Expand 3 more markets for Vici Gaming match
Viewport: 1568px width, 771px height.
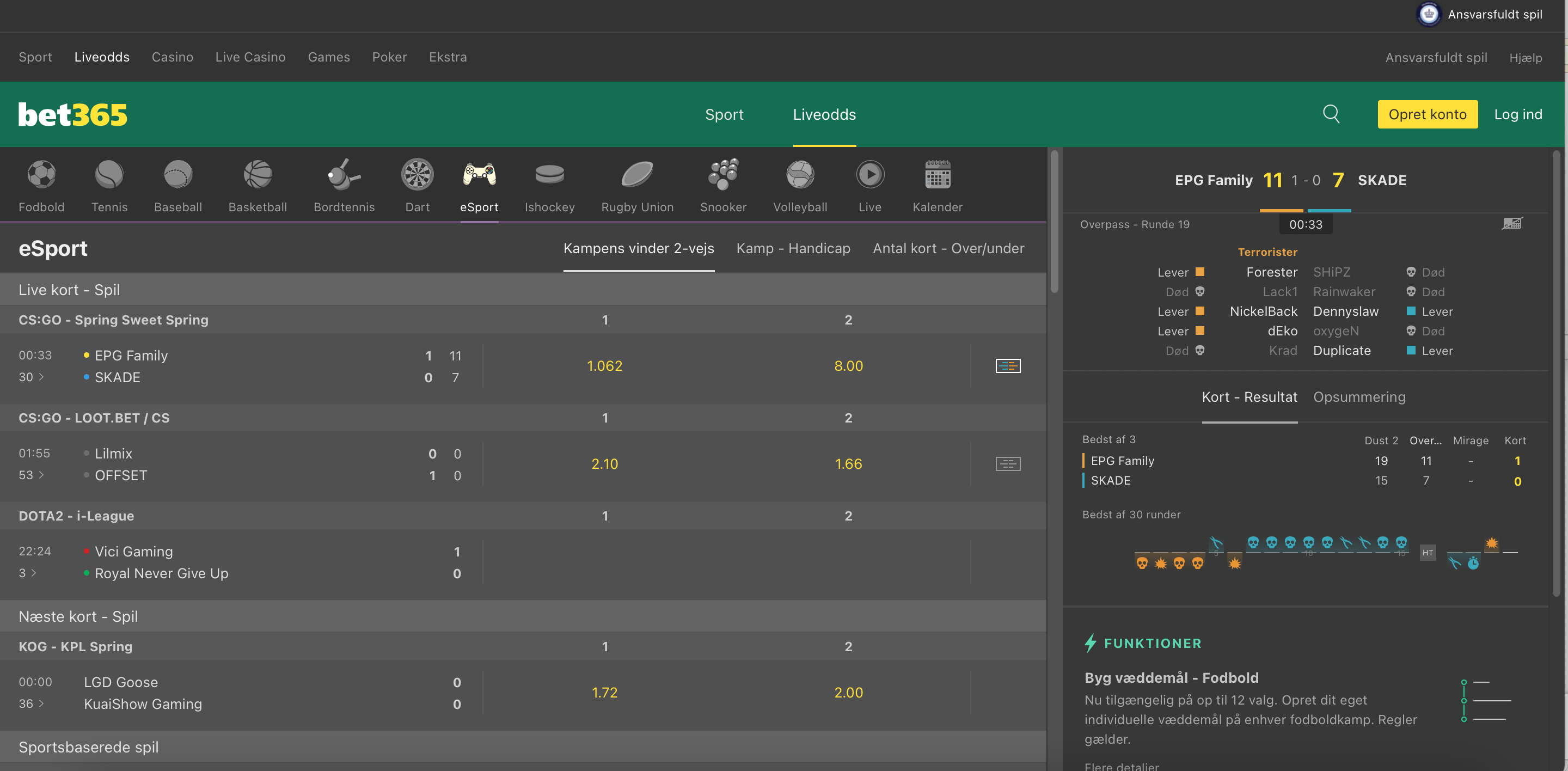pos(27,573)
